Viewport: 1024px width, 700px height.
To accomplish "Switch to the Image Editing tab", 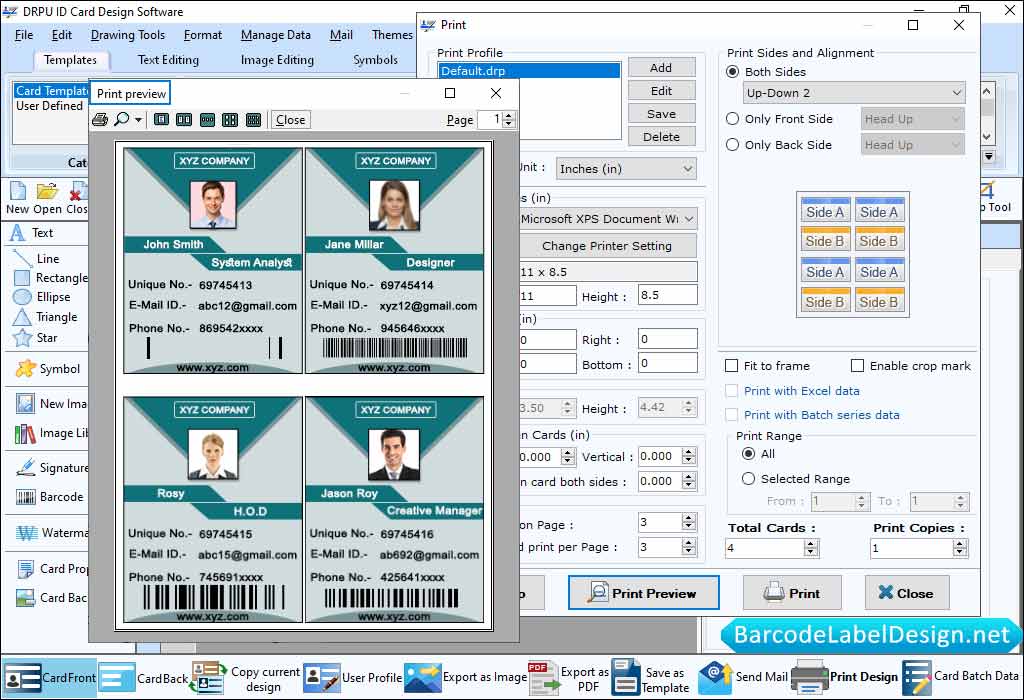I will click(277, 60).
